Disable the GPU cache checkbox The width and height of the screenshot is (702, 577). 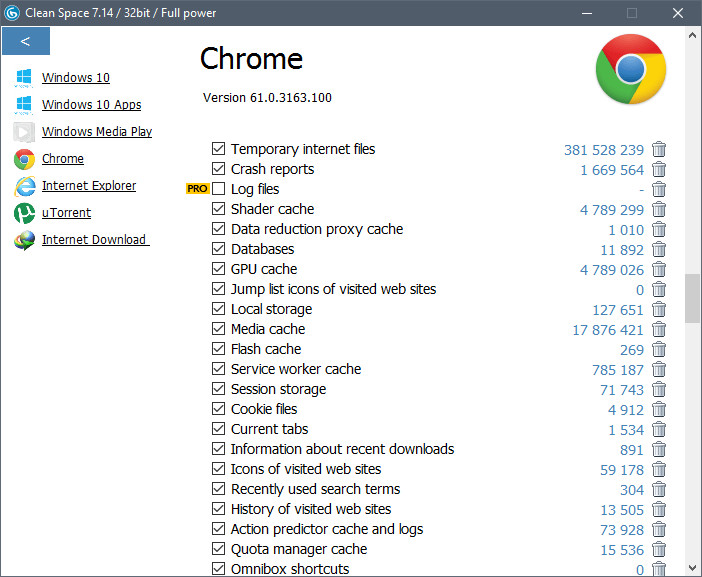pyautogui.click(x=218, y=268)
